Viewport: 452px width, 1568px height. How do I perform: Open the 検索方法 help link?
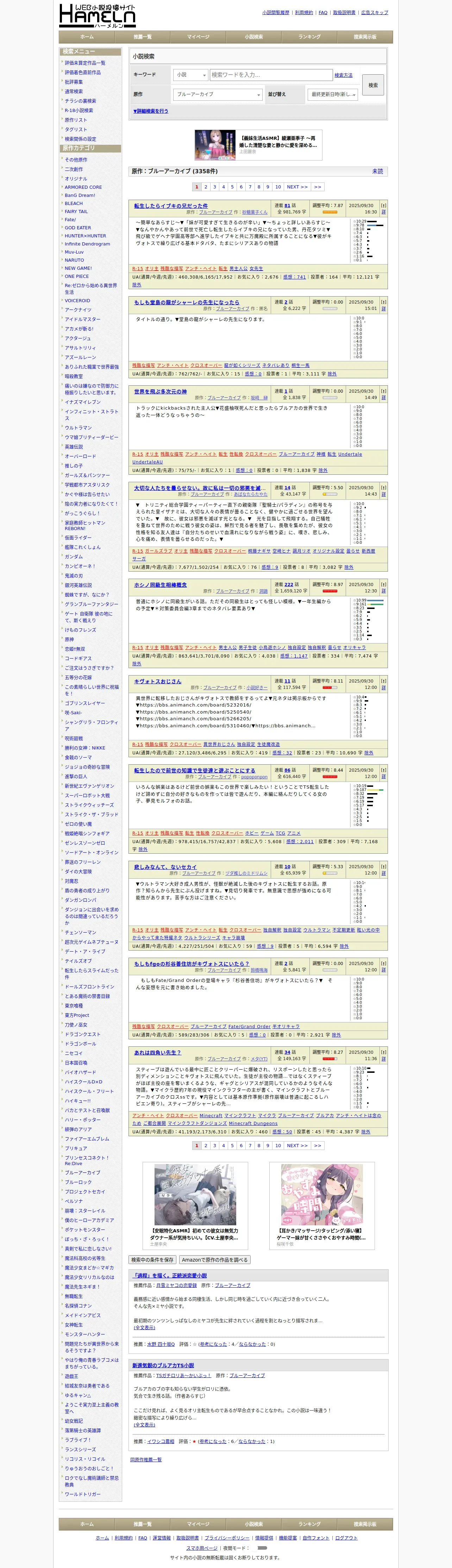point(343,75)
